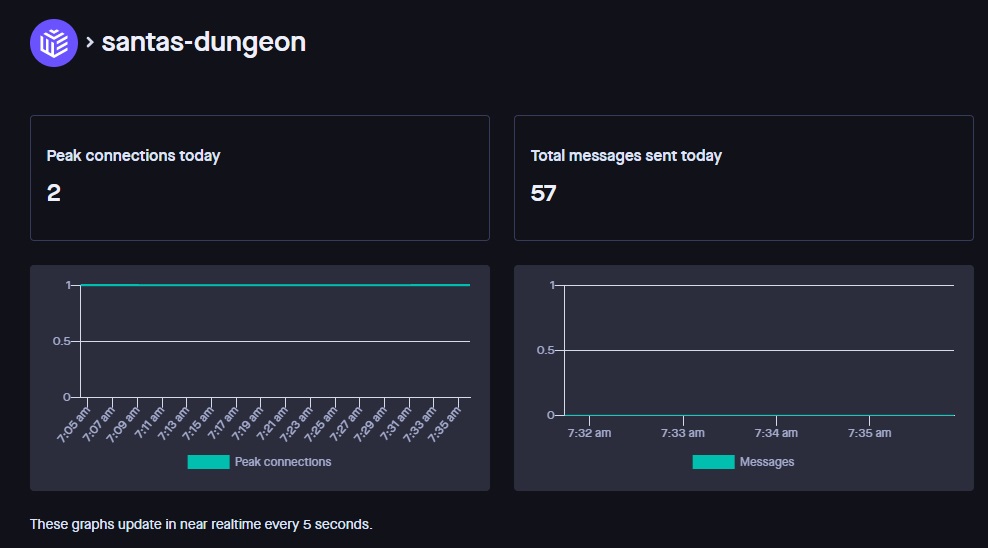This screenshot has width=988, height=548.
Task: Click the breadcrumb chevron before santas-dungeon
Action: click(x=89, y=42)
